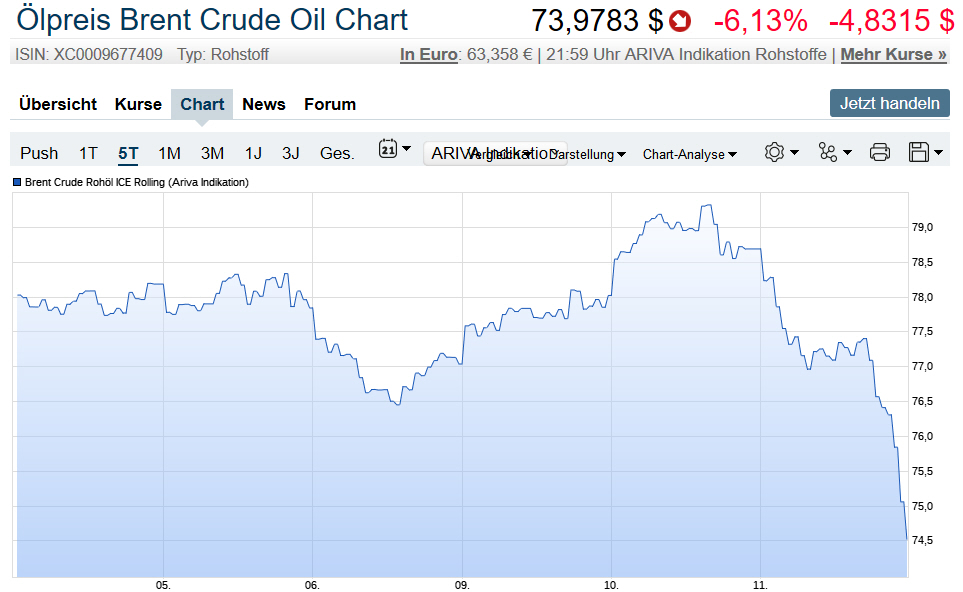Image resolution: width=963 pixels, height=592 pixels.
Task: Click the Brent Crude legend color square
Action: pos(18,182)
